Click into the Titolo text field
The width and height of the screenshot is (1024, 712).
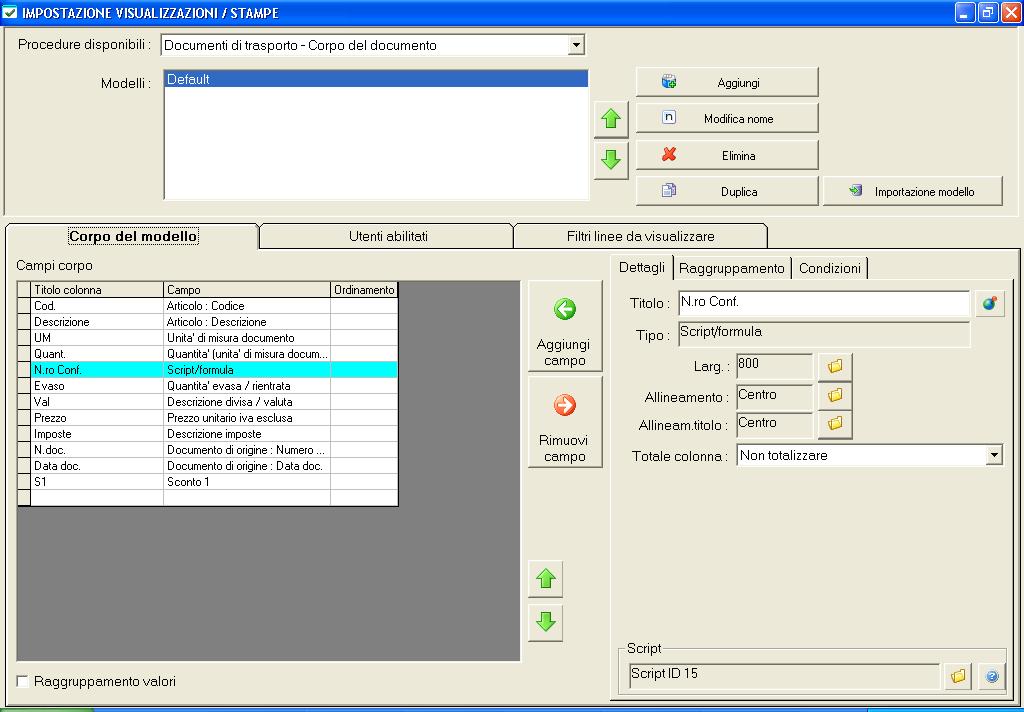[823, 303]
